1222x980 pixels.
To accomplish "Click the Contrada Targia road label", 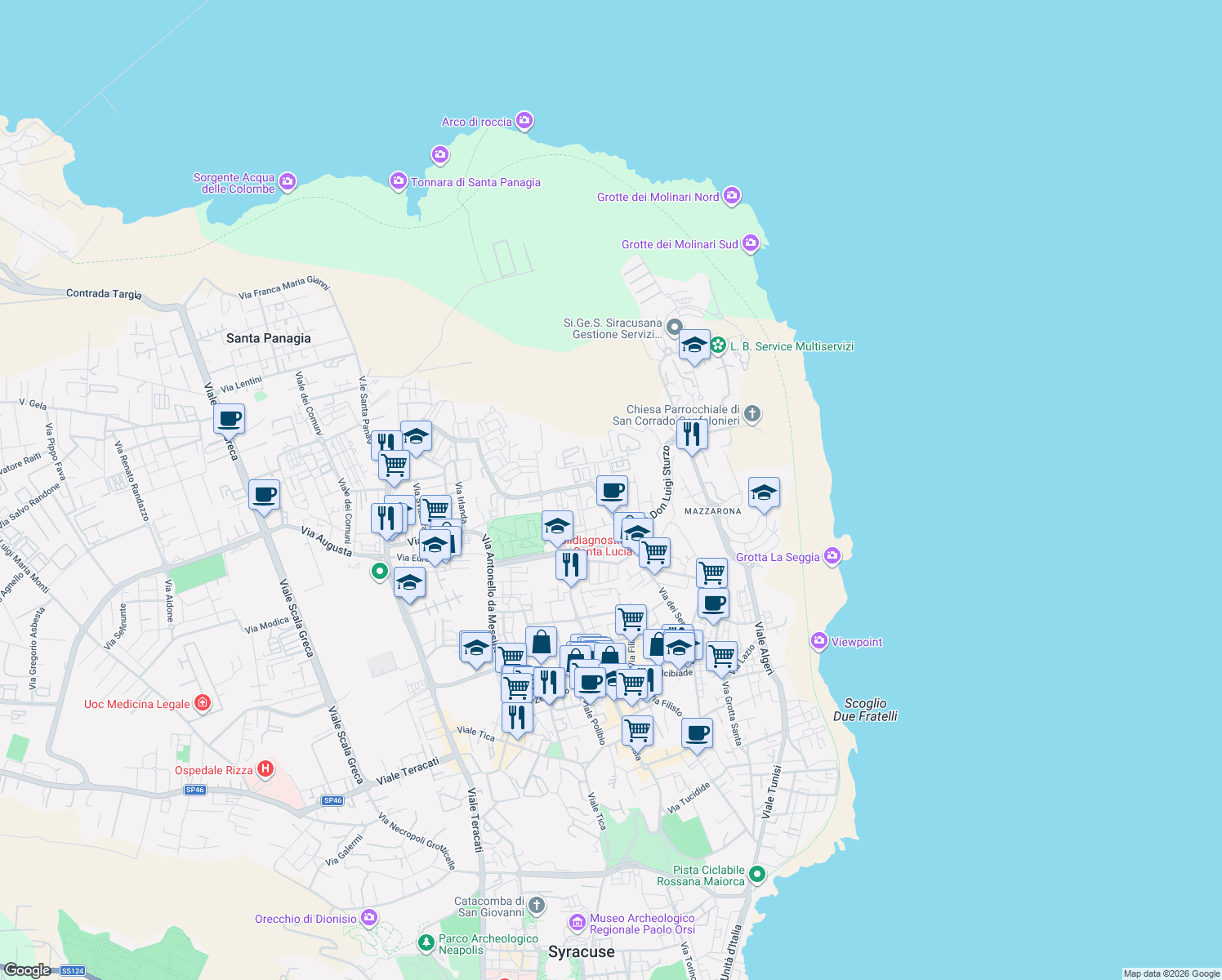I will (x=104, y=294).
